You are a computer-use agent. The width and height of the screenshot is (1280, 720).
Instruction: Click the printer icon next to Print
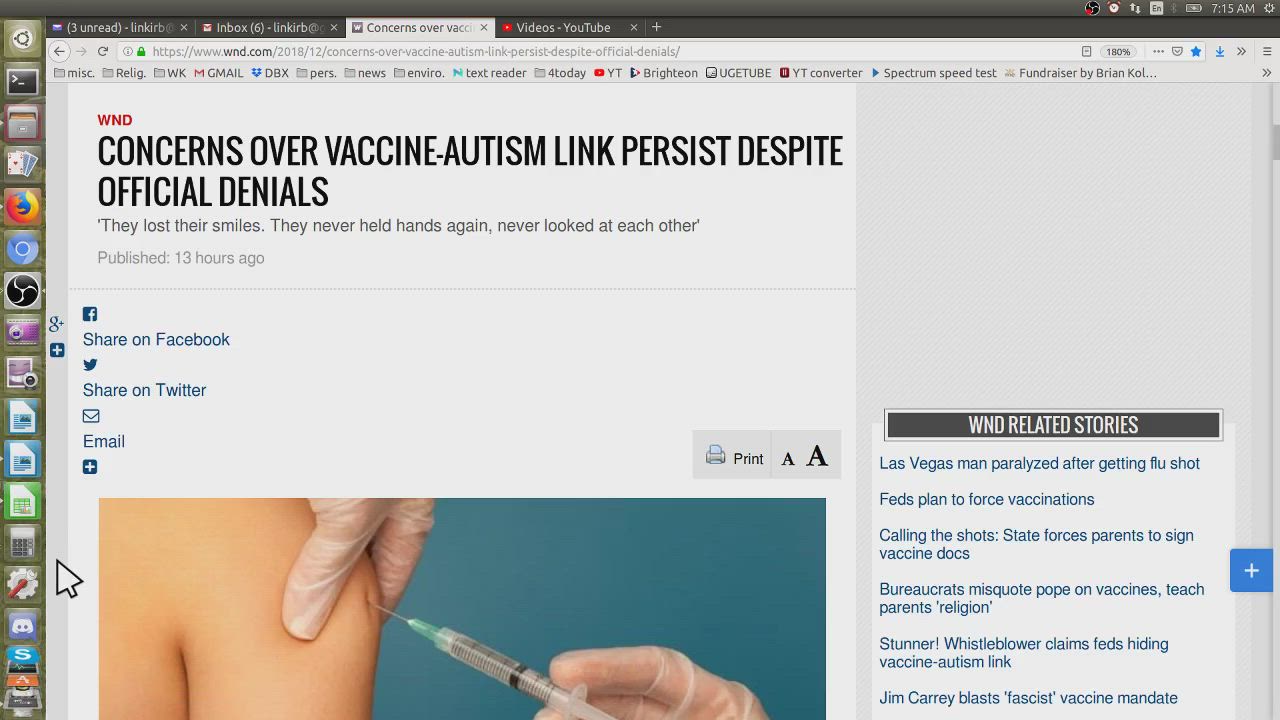[715, 456]
